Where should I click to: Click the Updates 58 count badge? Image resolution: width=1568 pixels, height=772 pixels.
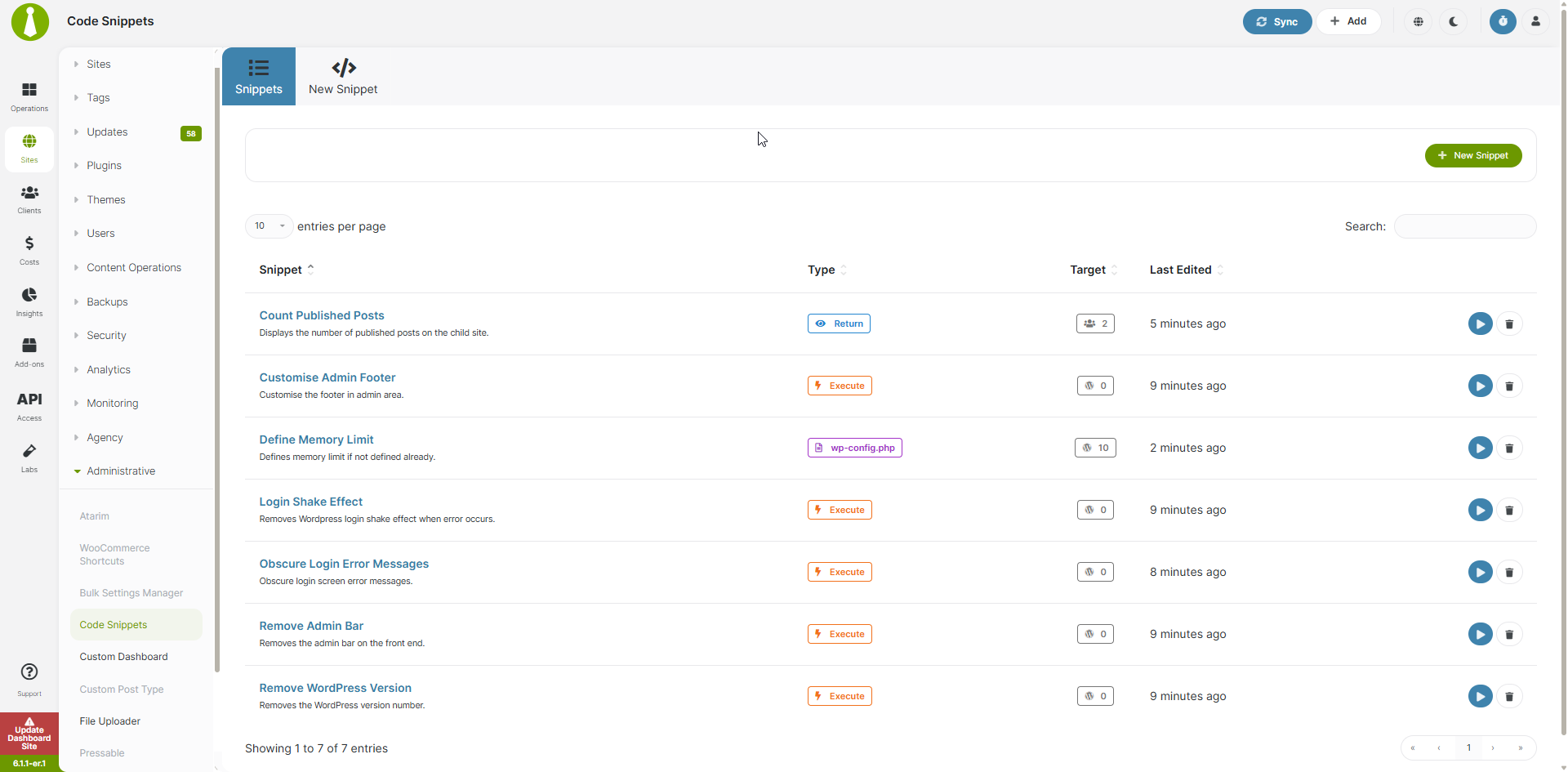(191, 133)
